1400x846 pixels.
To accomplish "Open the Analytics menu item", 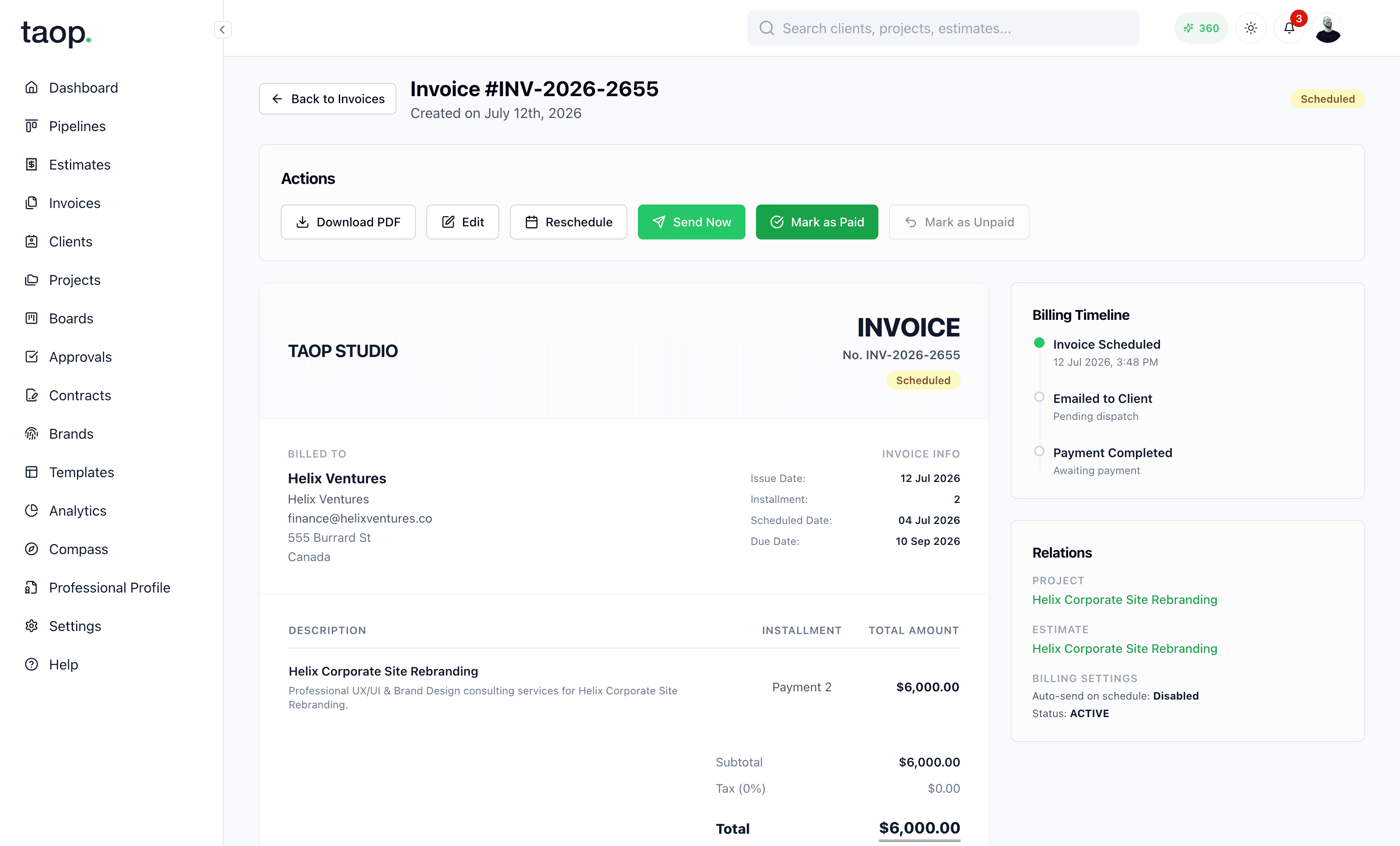I will (78, 510).
